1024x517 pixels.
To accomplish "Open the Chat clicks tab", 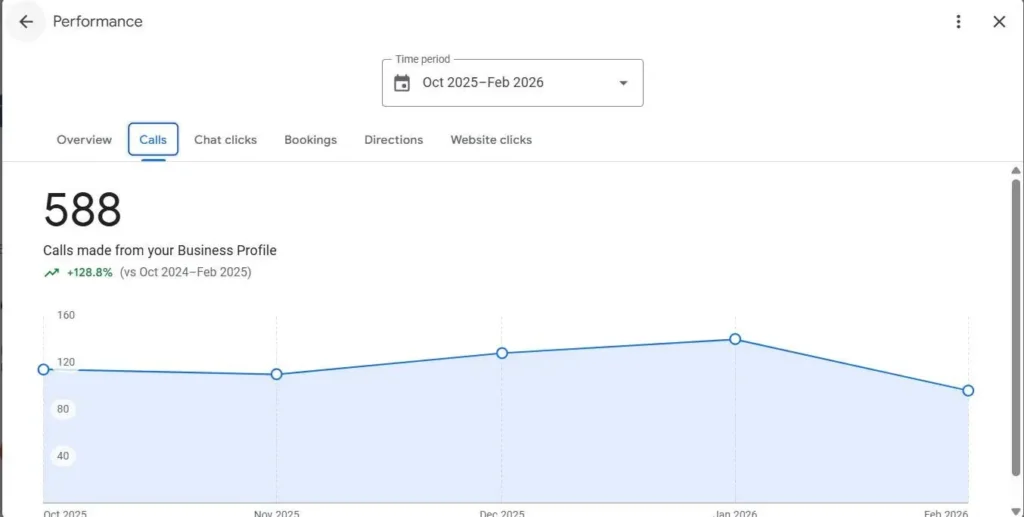I will click(225, 140).
